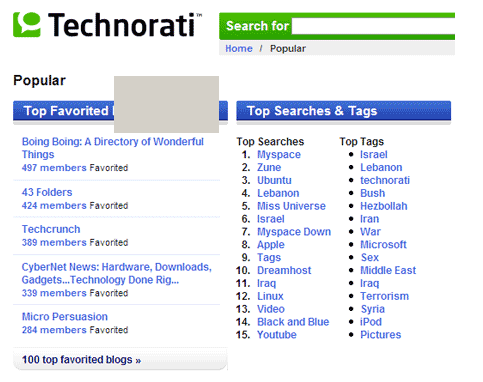This screenshot has width=483, height=382.
Task: Show 100 top favorited blogs
Action: point(81,360)
